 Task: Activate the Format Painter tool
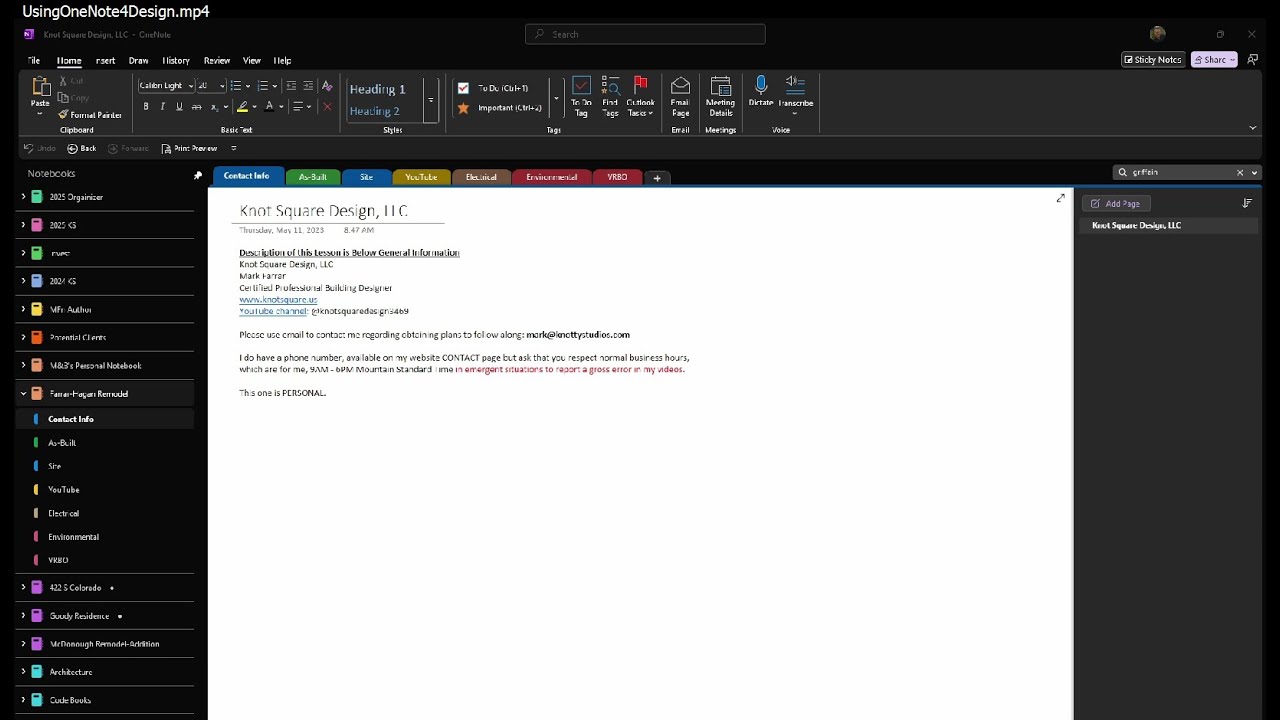coord(90,115)
